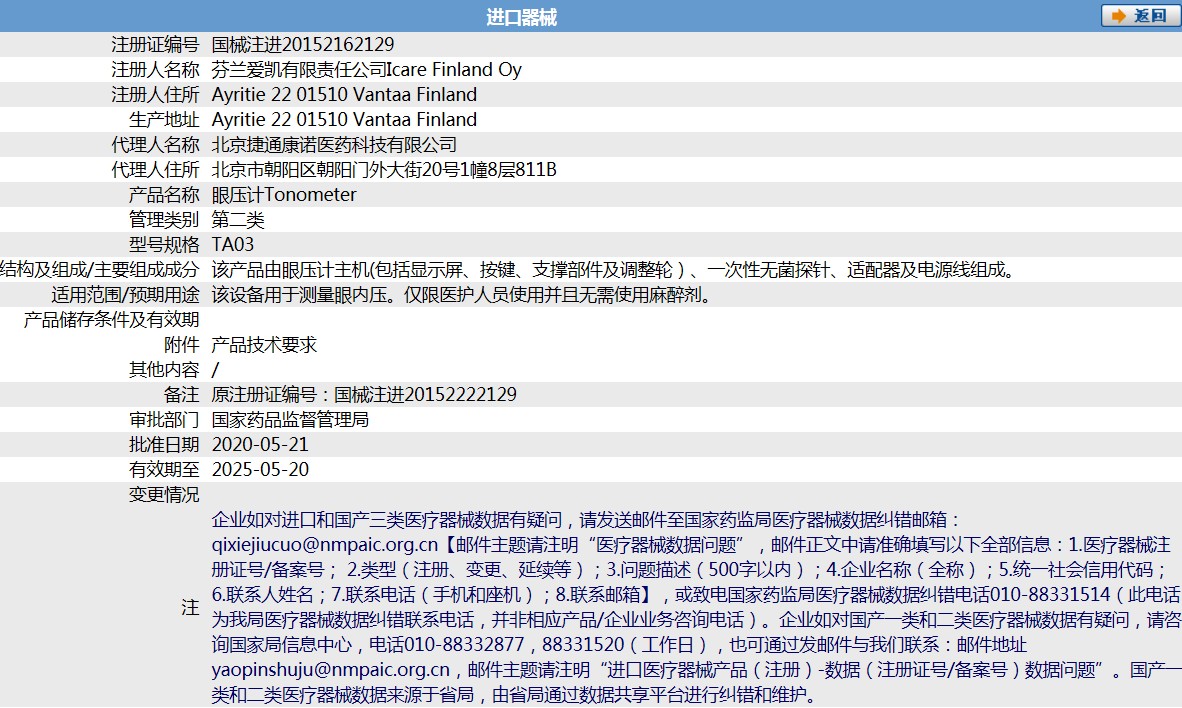Select the 生产地址 address value
Screen dimensions: 1182x708
tap(344, 119)
